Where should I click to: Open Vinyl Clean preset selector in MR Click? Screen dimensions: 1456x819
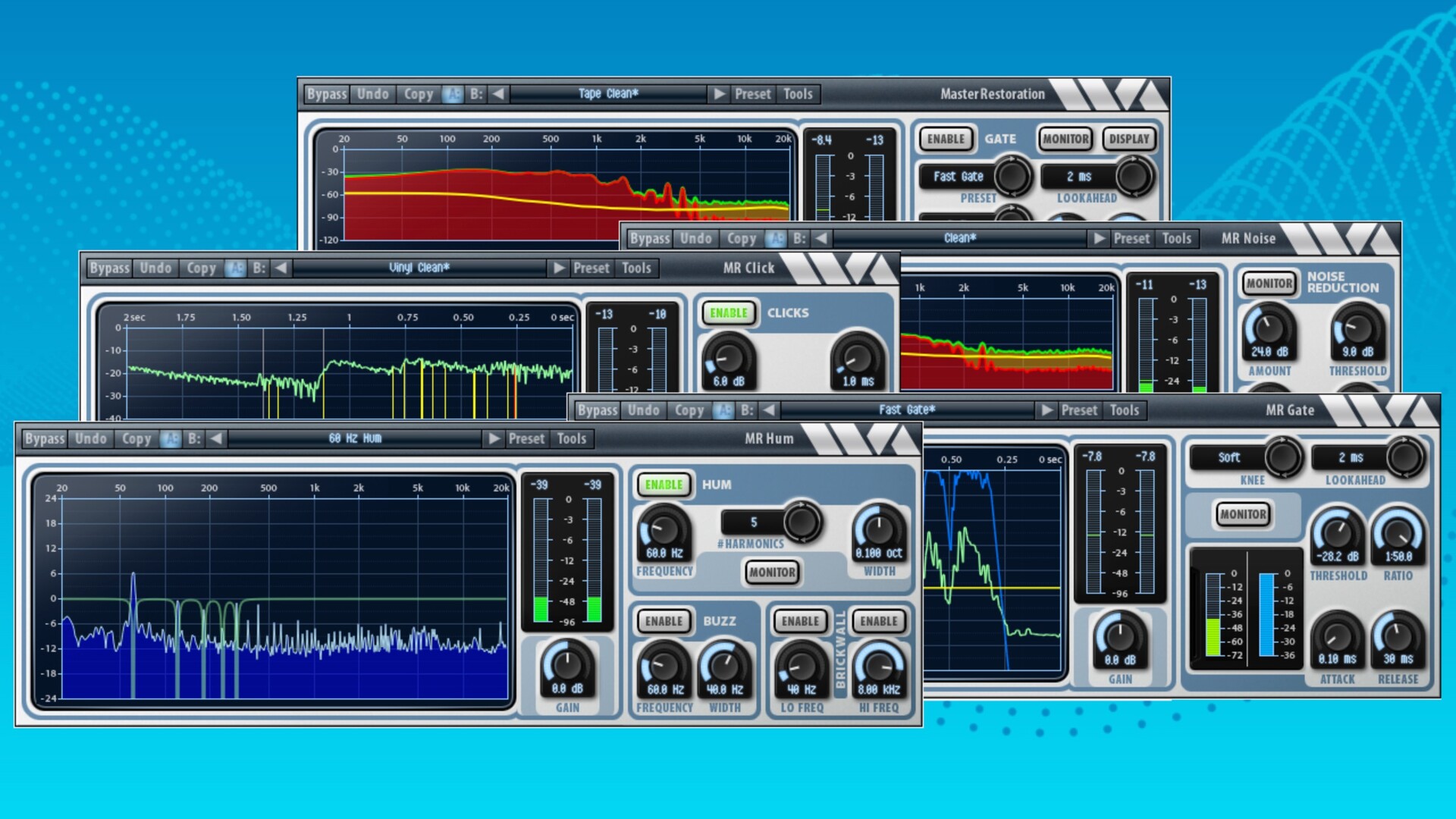419,268
